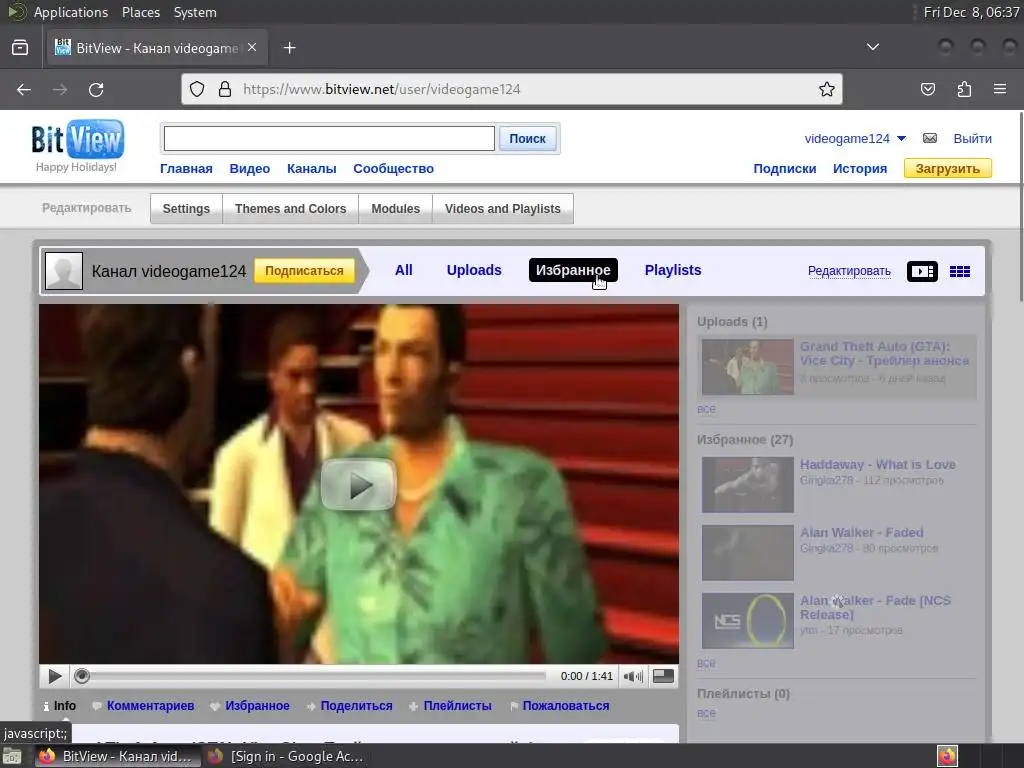Switch to player view layout icon
Viewport: 1024px width, 768px height.
922,271
